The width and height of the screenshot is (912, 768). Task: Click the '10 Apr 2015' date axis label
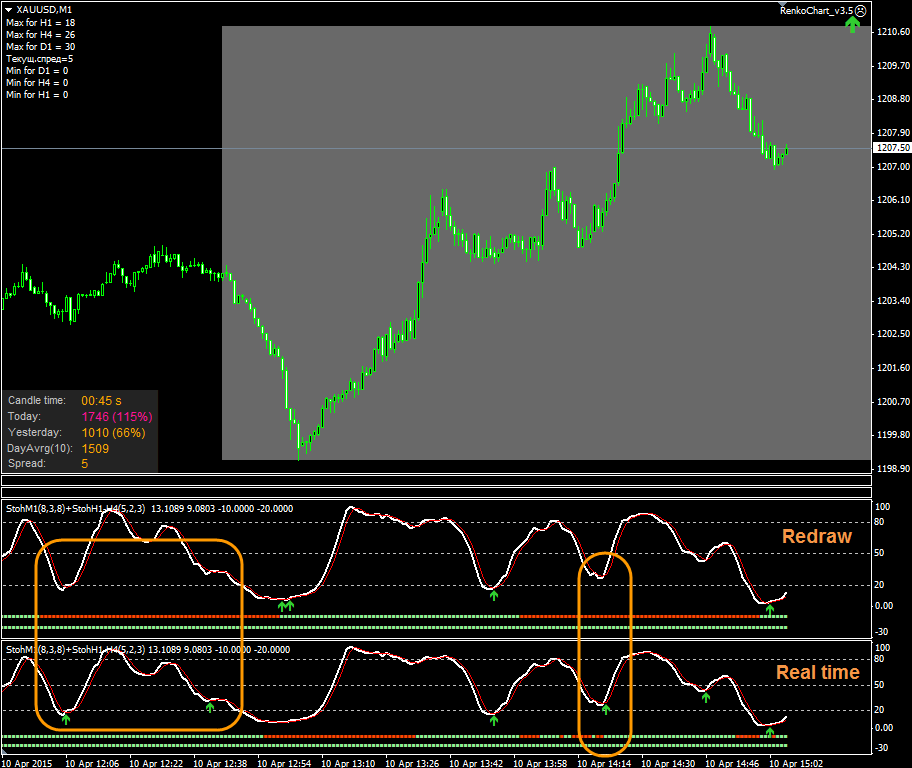[x=27, y=763]
